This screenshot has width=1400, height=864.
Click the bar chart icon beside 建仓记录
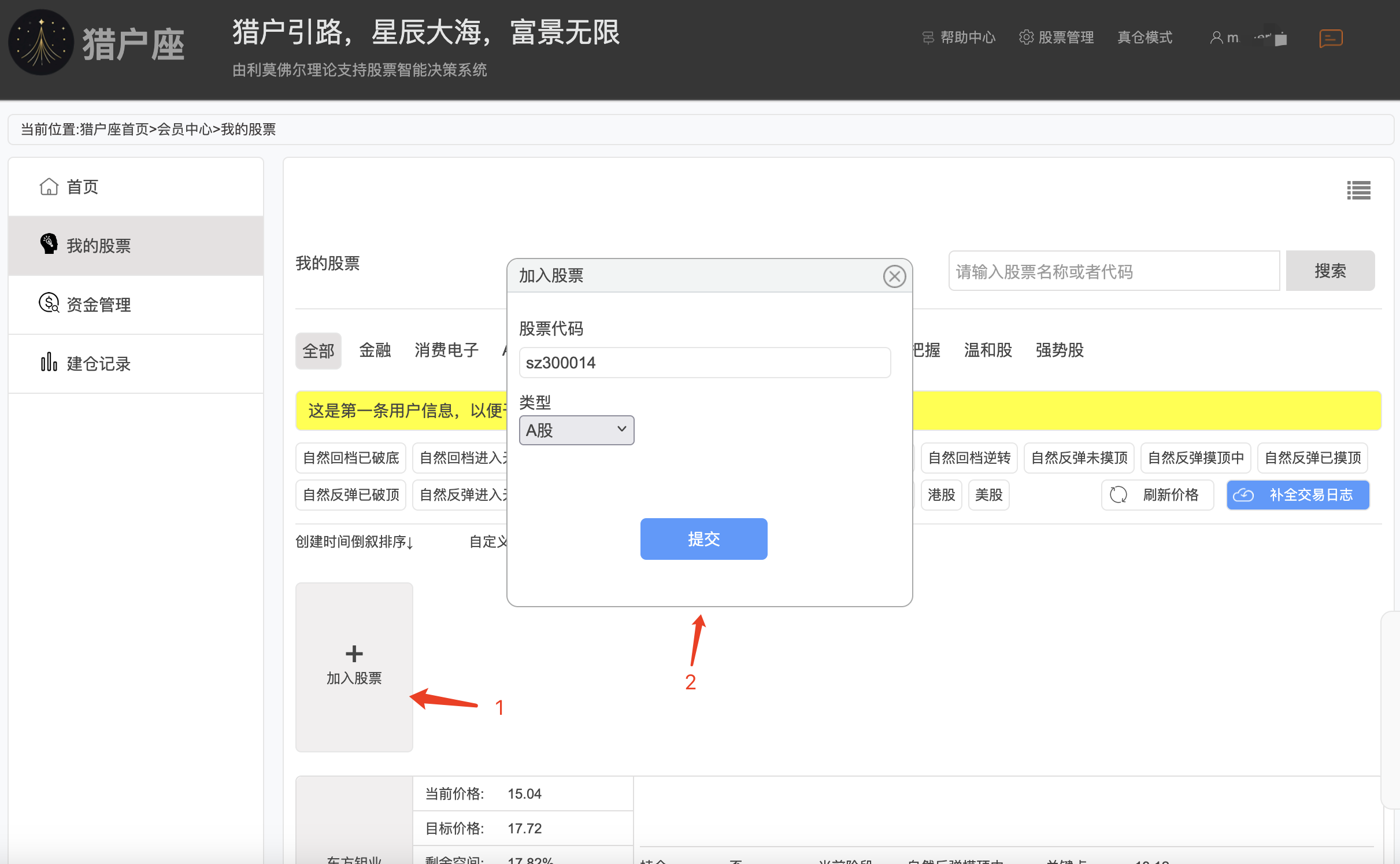click(x=49, y=362)
